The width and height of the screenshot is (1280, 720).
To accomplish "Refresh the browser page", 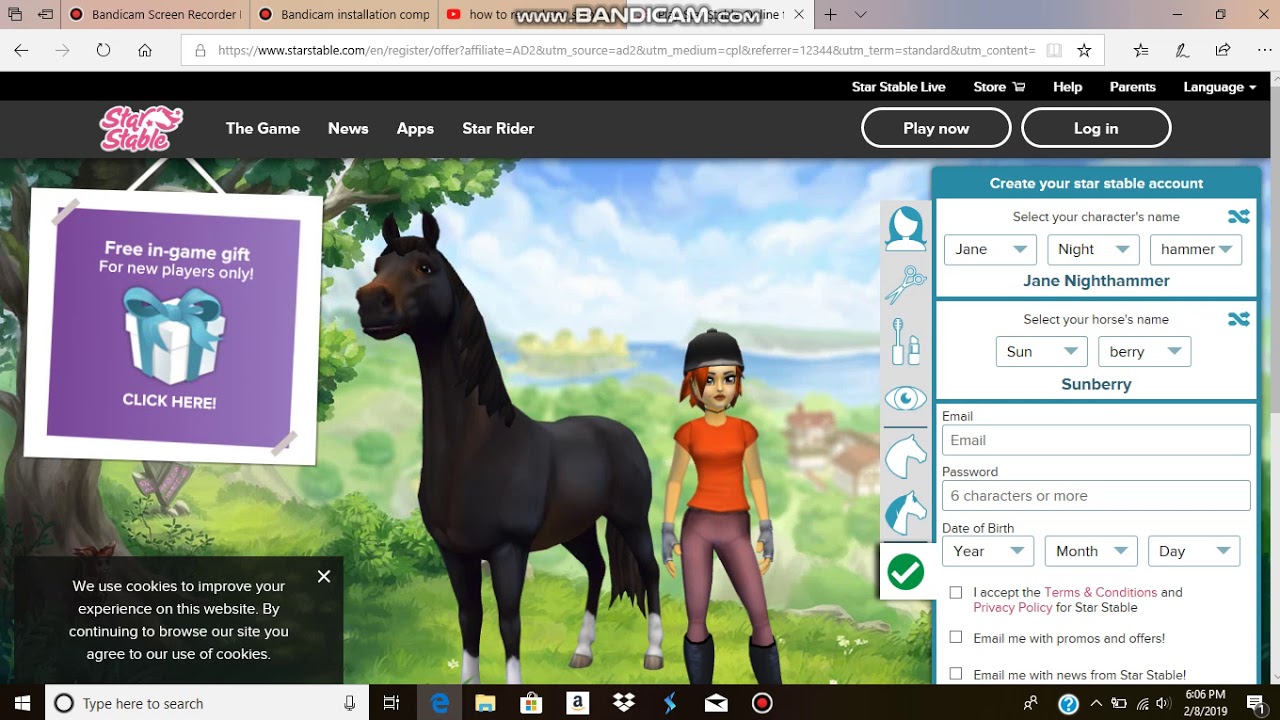I will 103,50.
